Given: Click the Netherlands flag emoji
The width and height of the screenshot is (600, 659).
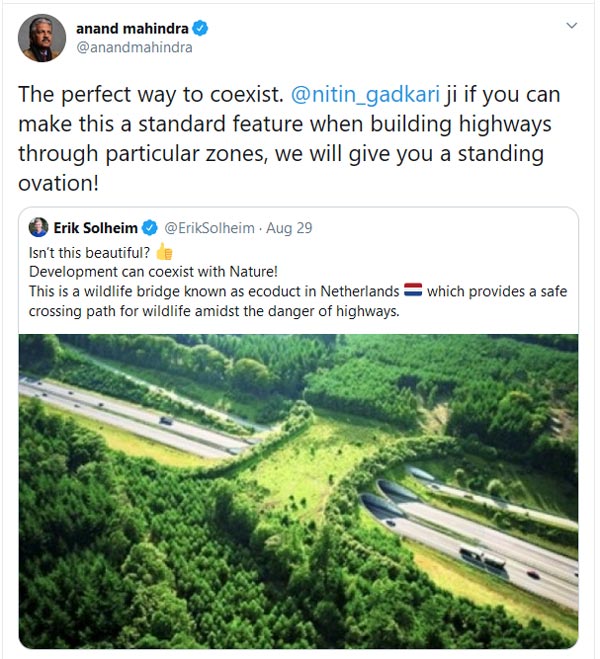Looking at the screenshot, I should [413, 291].
